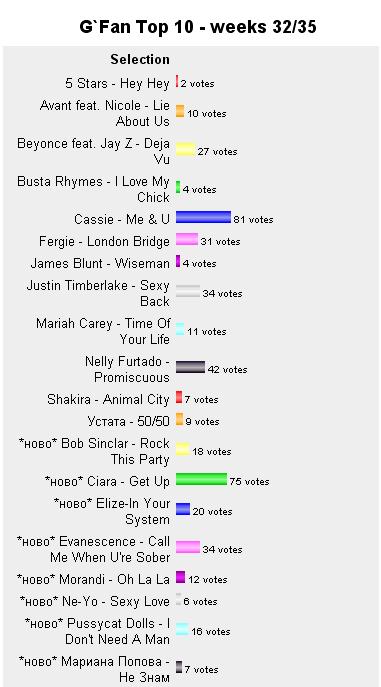The height and width of the screenshot is (687, 381).
Task: Click the blue Elize-In Your System bar
Action: (x=183, y=509)
